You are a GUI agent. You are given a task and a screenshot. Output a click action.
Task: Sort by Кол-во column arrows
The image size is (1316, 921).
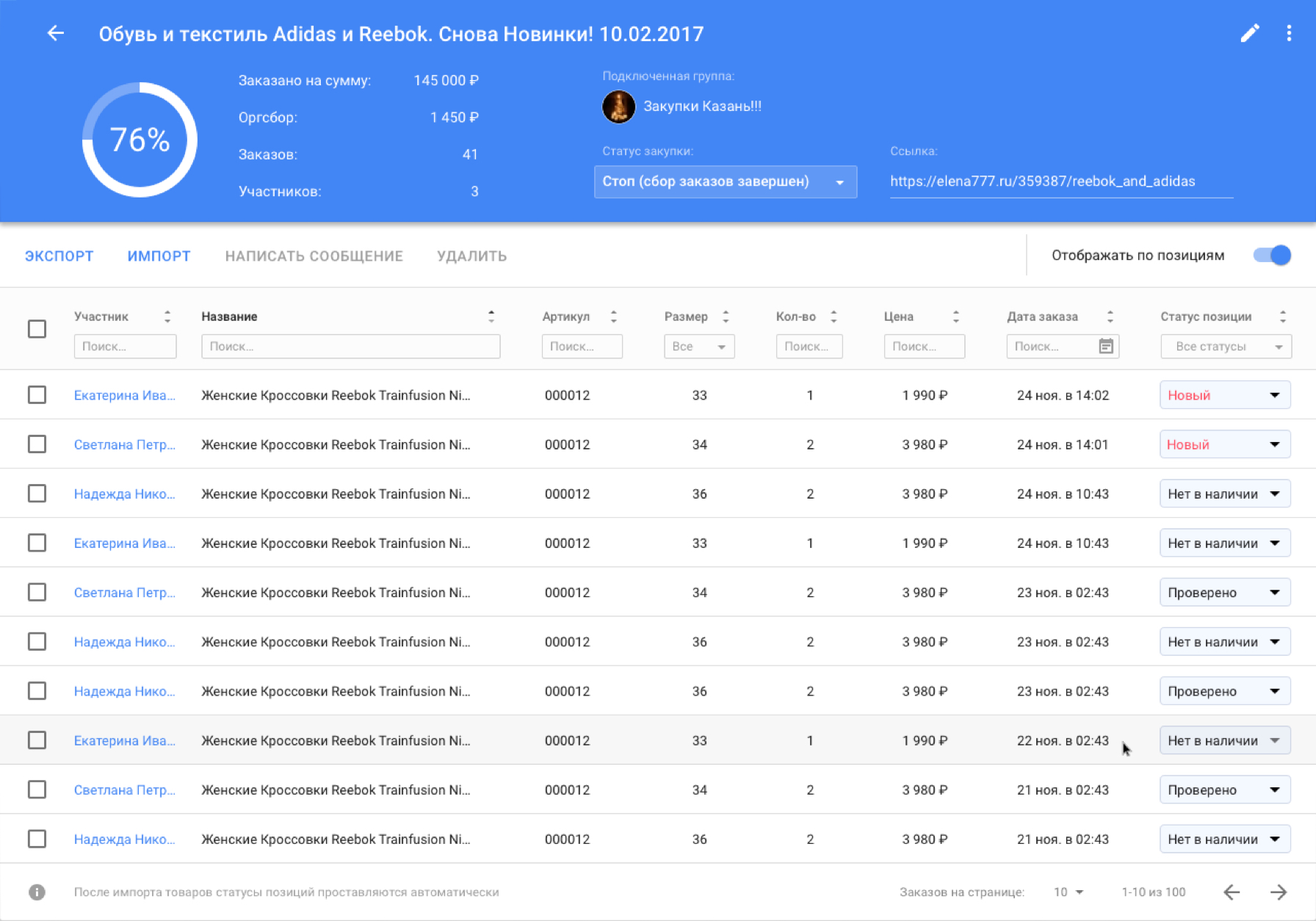(x=834, y=317)
